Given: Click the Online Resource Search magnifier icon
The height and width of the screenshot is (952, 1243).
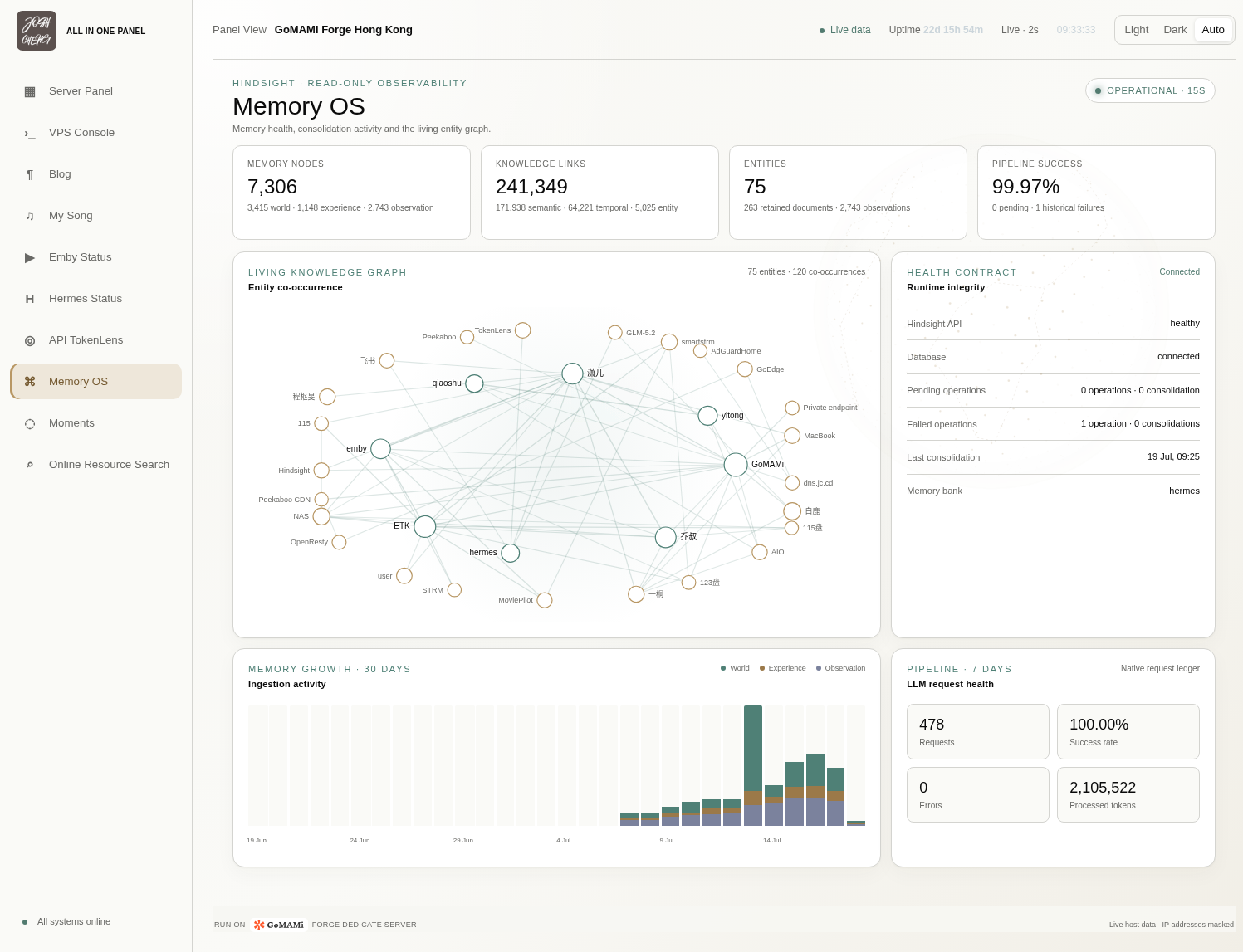Looking at the screenshot, I should tap(30, 465).
